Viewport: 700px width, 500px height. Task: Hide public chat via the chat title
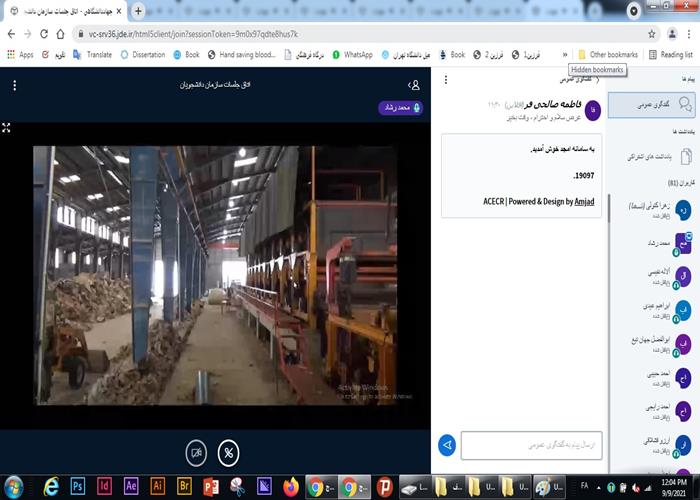pos(579,79)
